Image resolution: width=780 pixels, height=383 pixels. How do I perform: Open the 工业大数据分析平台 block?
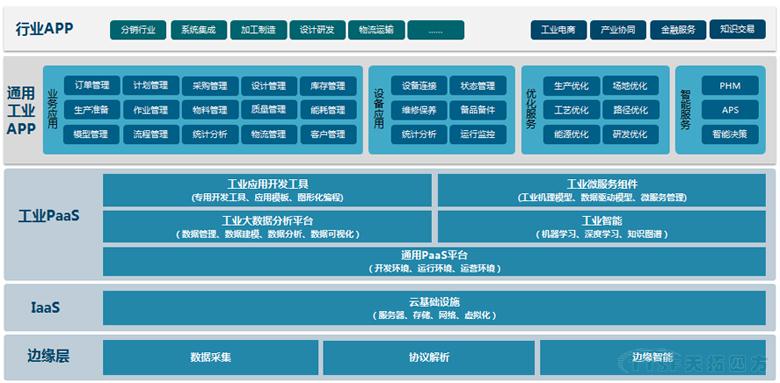267,227
